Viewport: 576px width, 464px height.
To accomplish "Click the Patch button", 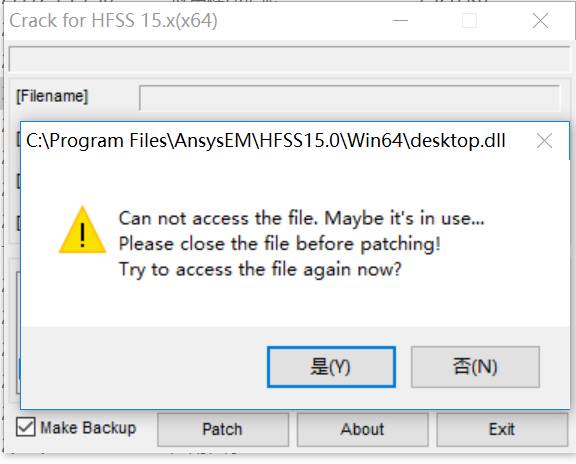I will (x=223, y=429).
